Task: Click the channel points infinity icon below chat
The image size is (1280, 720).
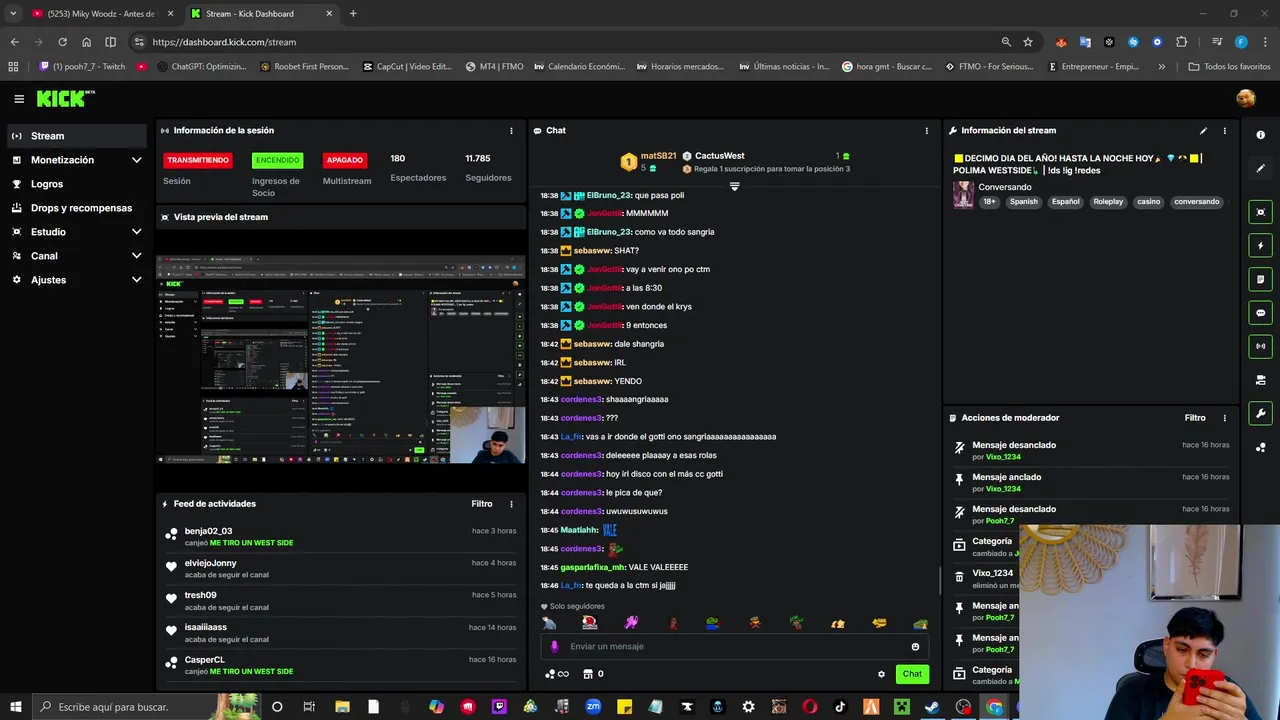Action: 557,674
